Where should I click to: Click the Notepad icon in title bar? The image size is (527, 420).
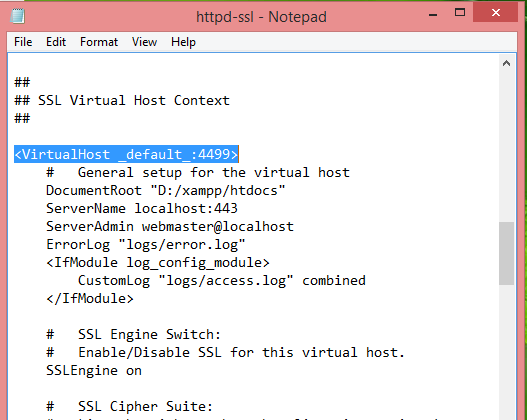[x=17, y=16]
